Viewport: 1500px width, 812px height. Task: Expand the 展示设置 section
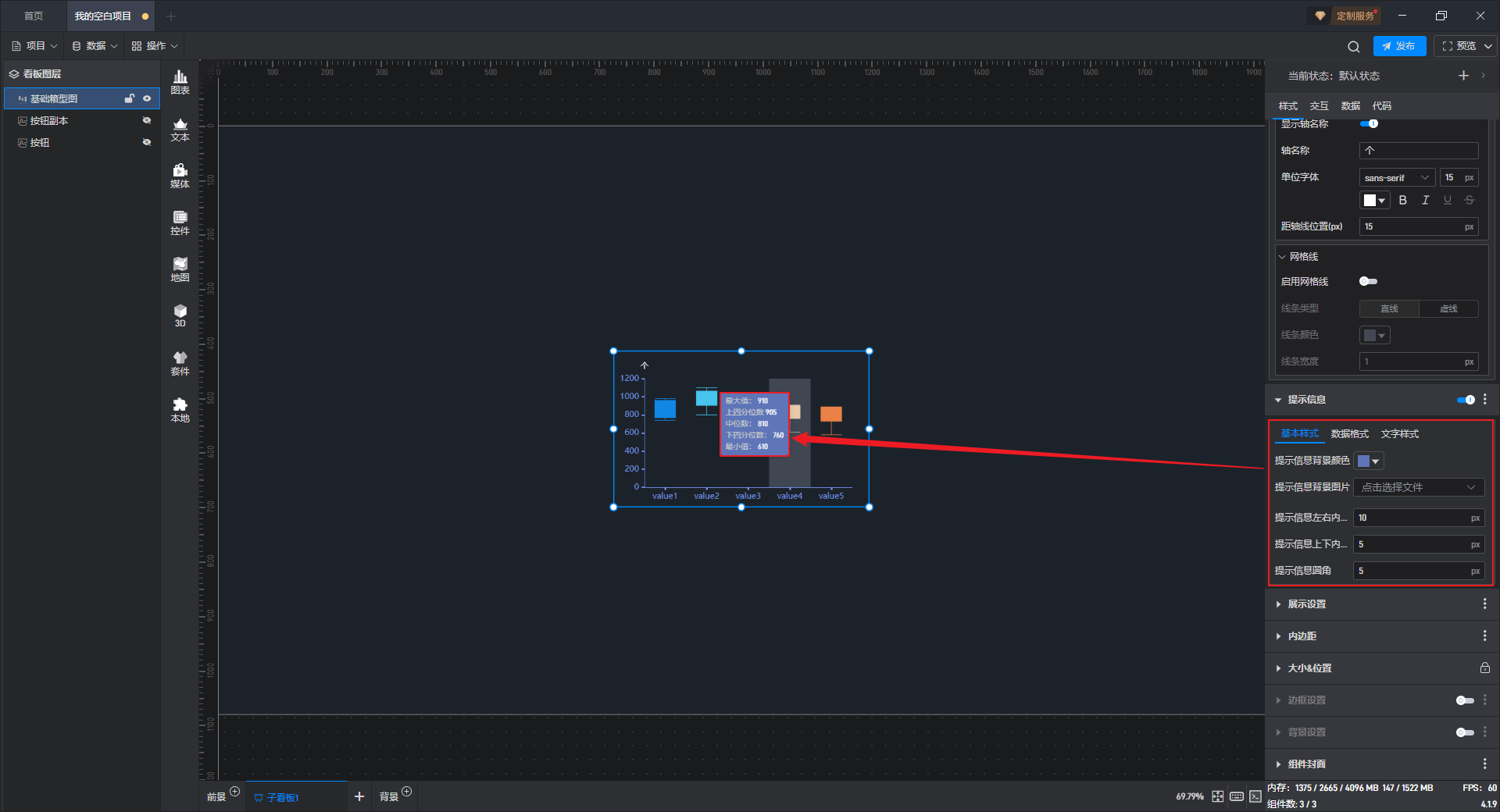1278,604
